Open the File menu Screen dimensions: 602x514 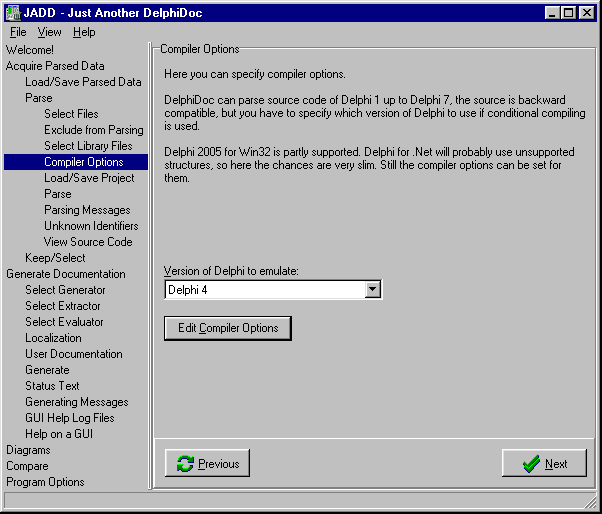(x=18, y=32)
